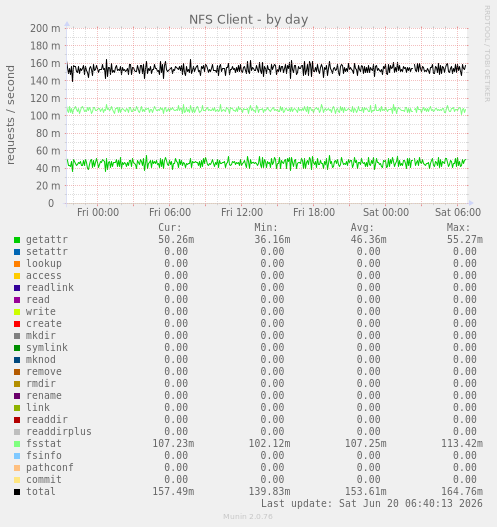Click the readdirplus legend label
Image resolution: width=497 pixels, height=527 pixels.
click(59, 432)
